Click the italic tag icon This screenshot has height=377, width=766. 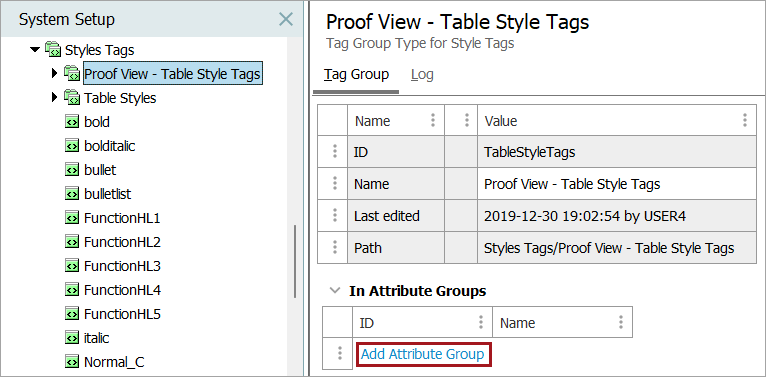pyautogui.click(x=72, y=338)
